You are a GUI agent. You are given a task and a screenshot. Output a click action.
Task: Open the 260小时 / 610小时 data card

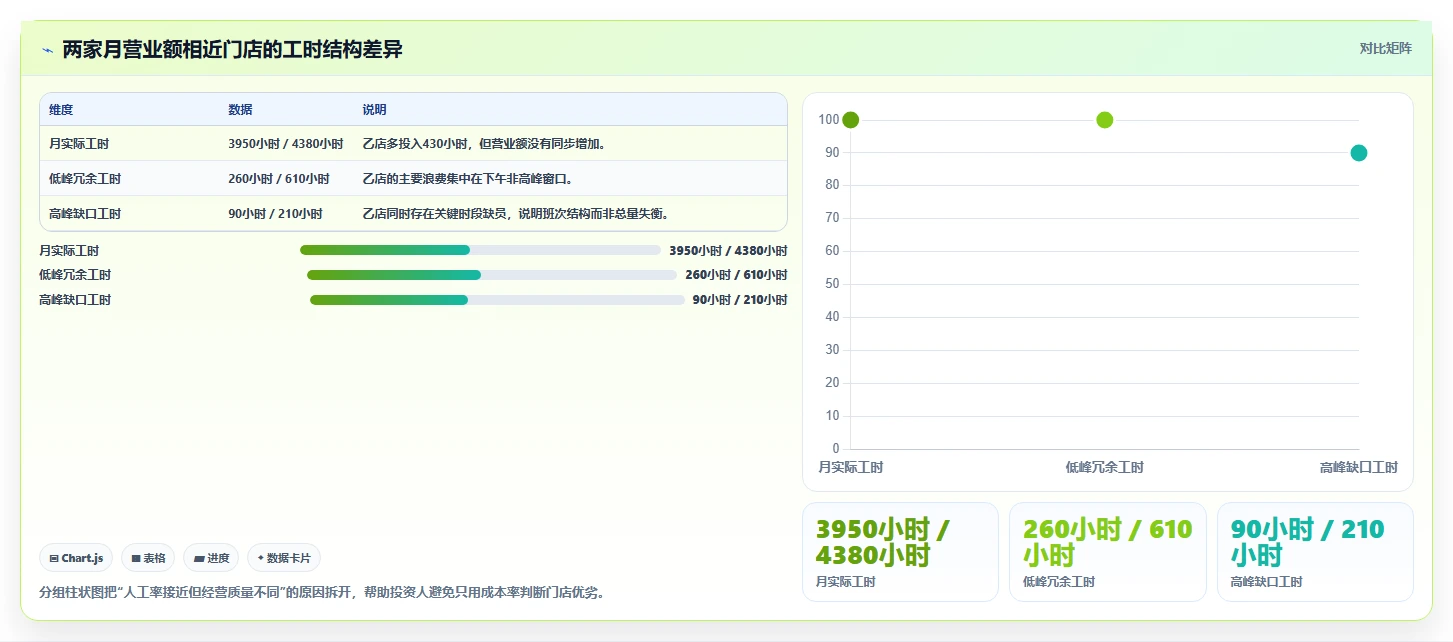click(x=1108, y=552)
